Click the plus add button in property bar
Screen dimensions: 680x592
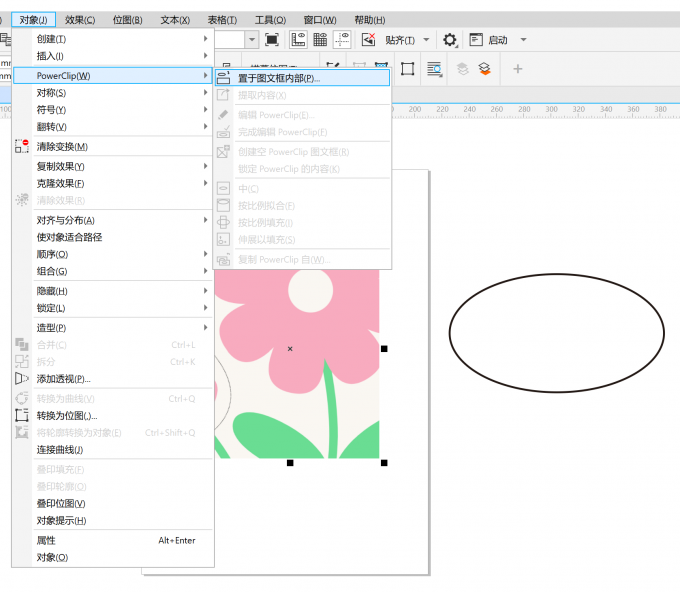[x=517, y=69]
